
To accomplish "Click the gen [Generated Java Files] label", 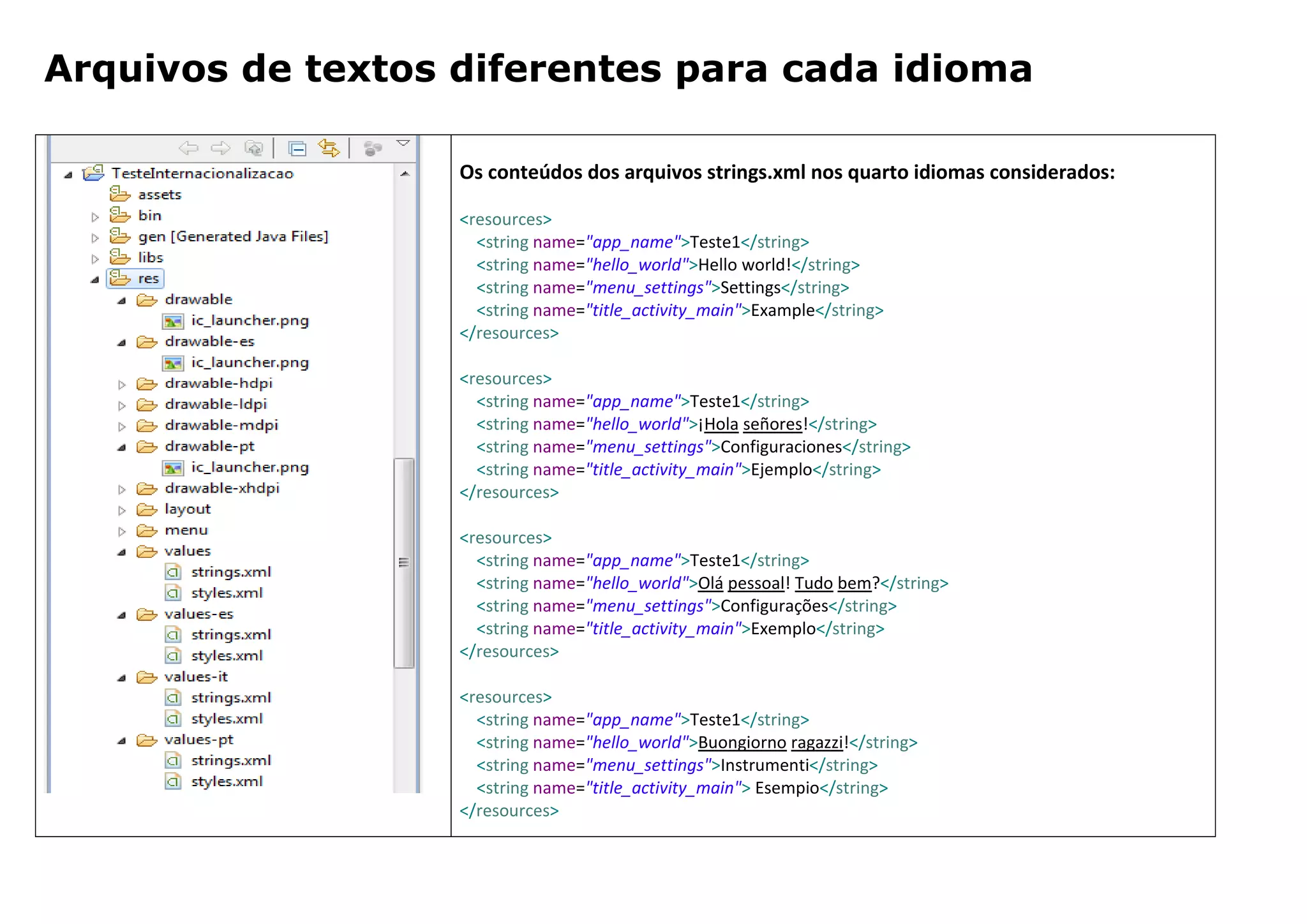I will point(234,236).
